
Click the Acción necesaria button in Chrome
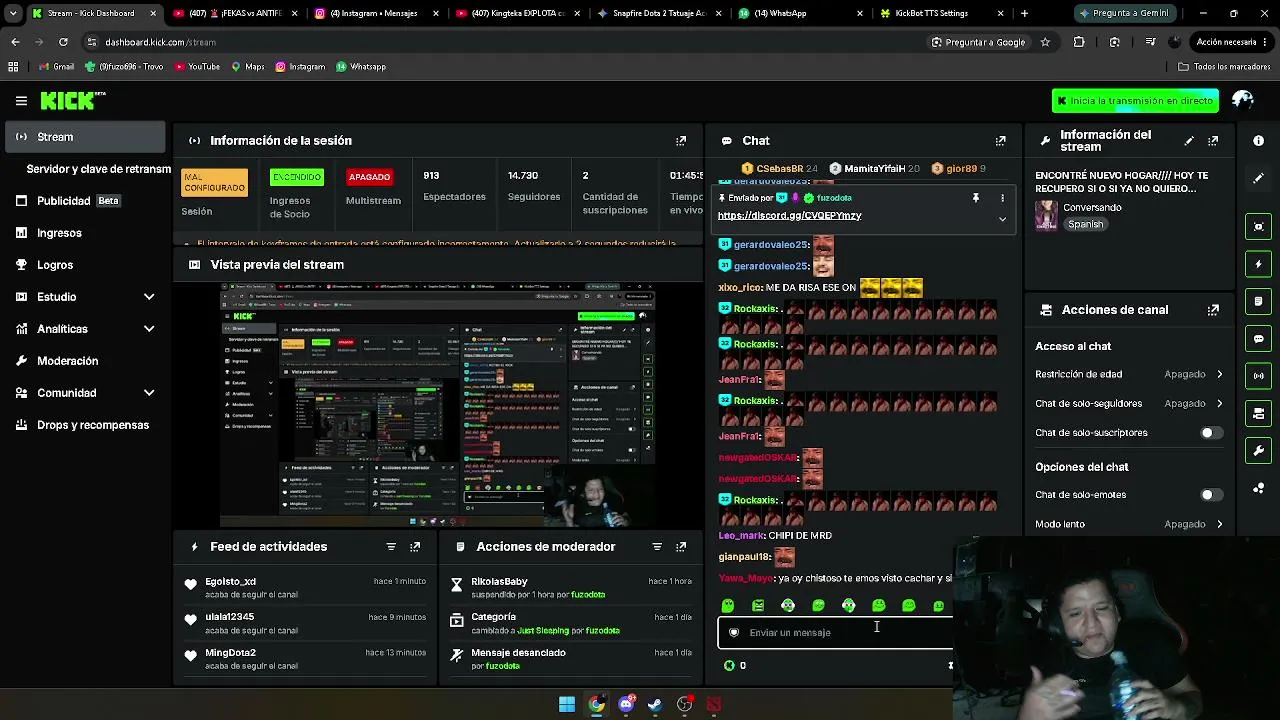pyautogui.click(x=1232, y=42)
